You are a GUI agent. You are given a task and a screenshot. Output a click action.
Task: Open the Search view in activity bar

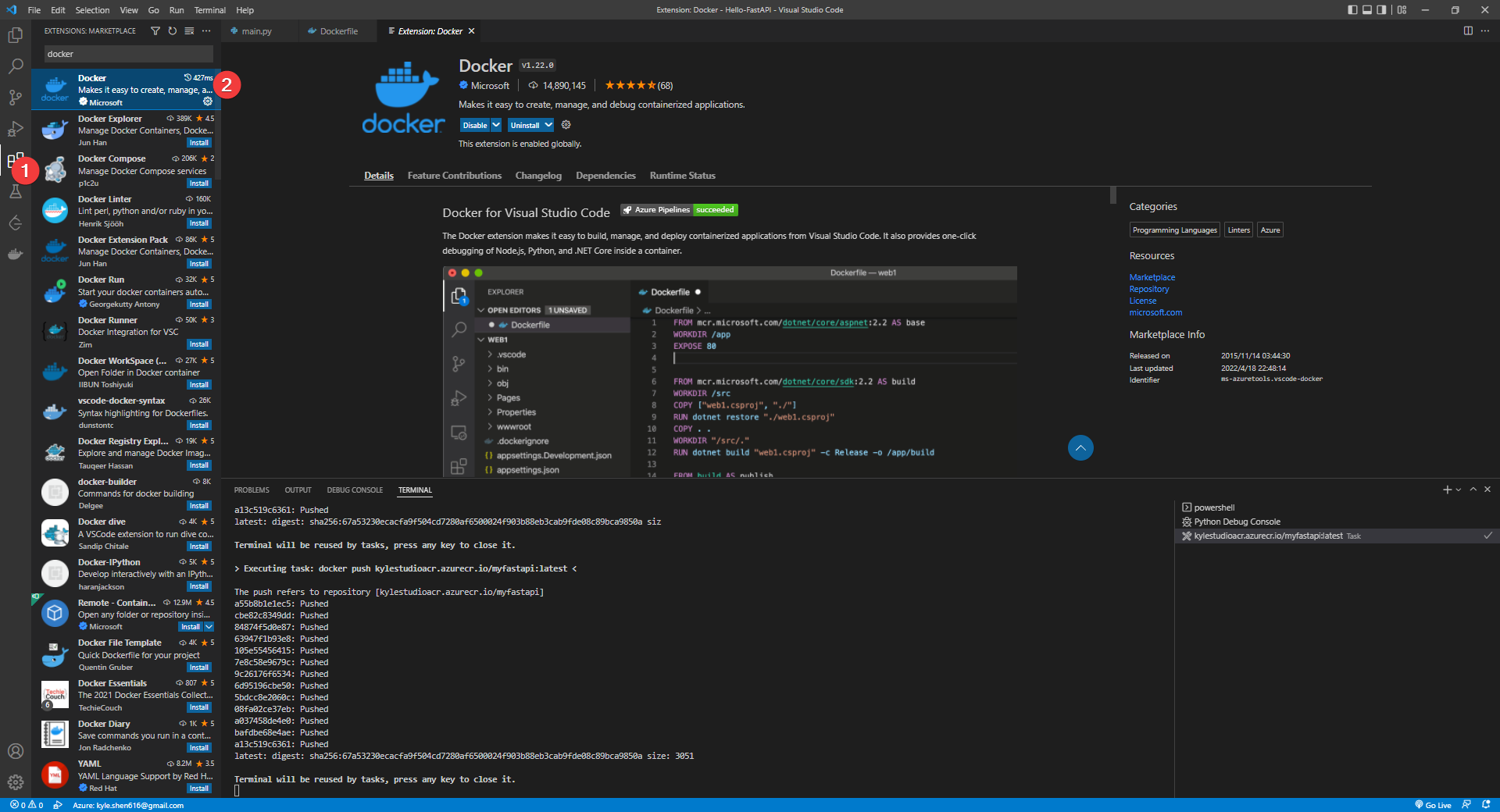15,66
